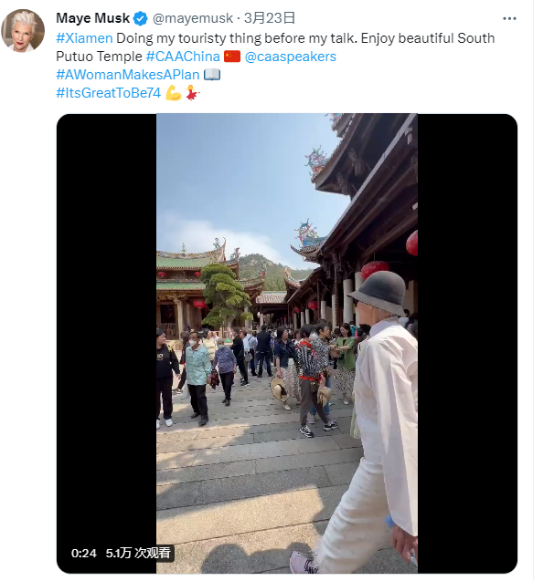This screenshot has width=554, height=582.
Task: Click the 5.1万 次观看 view count
Action: pos(138,553)
